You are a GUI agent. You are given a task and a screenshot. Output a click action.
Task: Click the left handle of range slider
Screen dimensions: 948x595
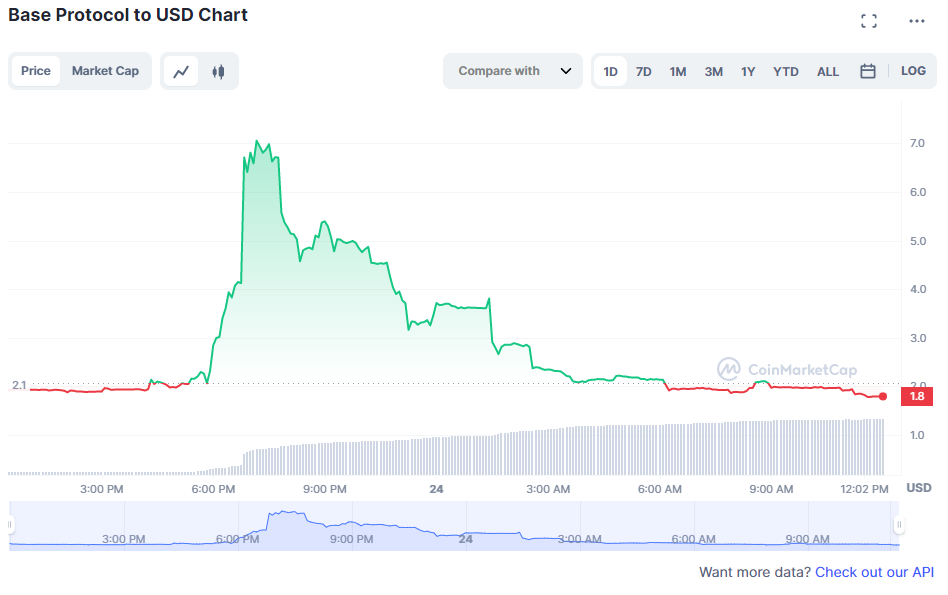(x=11, y=525)
